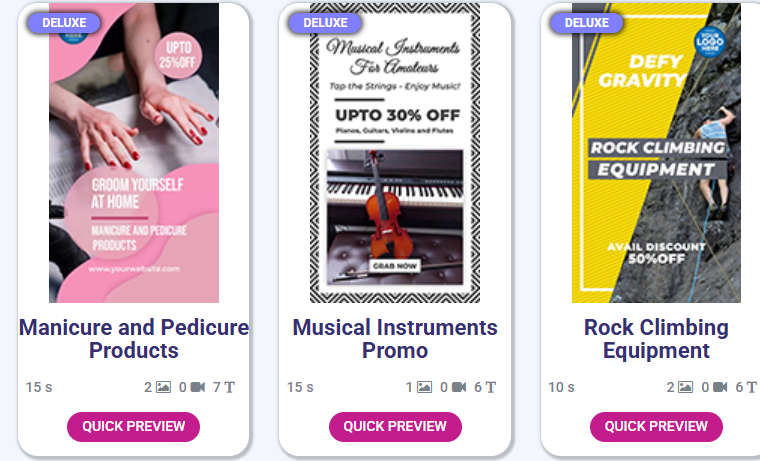Click image count icon on Manicure card
760x461 pixels.
pyautogui.click(x=163, y=387)
